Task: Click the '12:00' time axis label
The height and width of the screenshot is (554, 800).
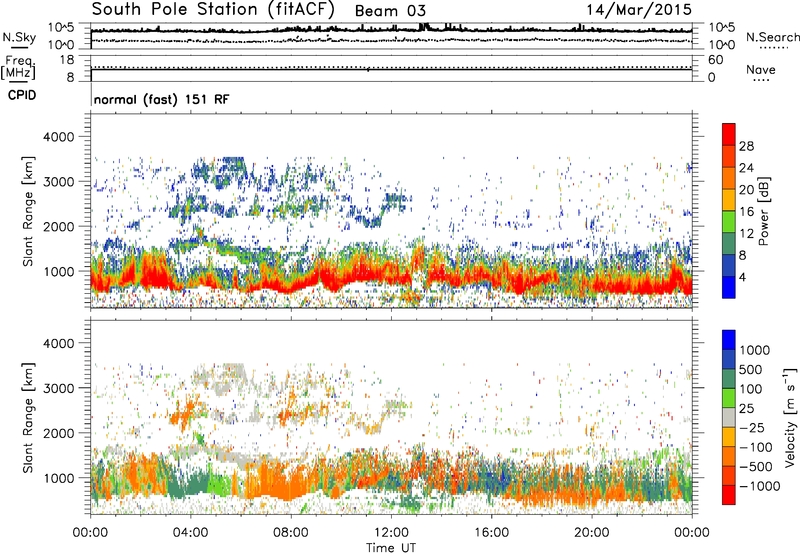Action: click(391, 533)
